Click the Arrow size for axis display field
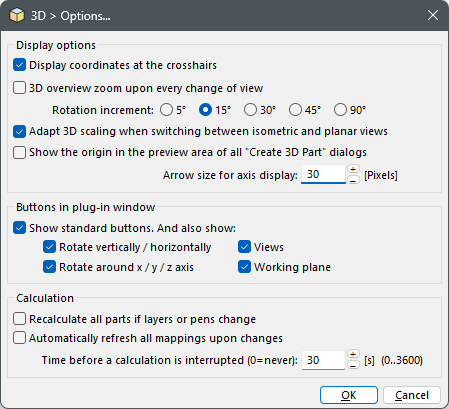 pos(323,174)
